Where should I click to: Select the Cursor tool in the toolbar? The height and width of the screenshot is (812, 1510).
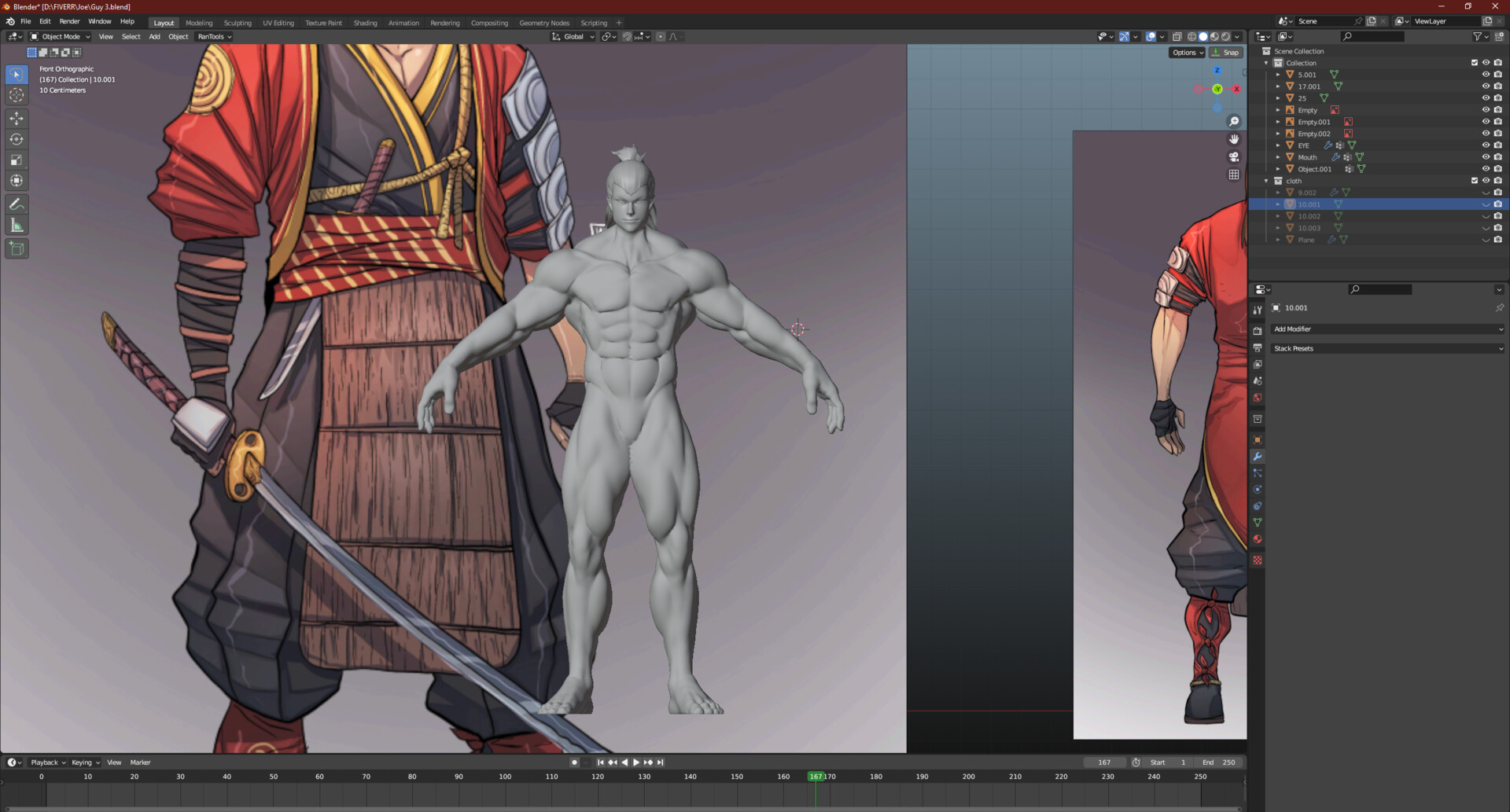[x=16, y=94]
